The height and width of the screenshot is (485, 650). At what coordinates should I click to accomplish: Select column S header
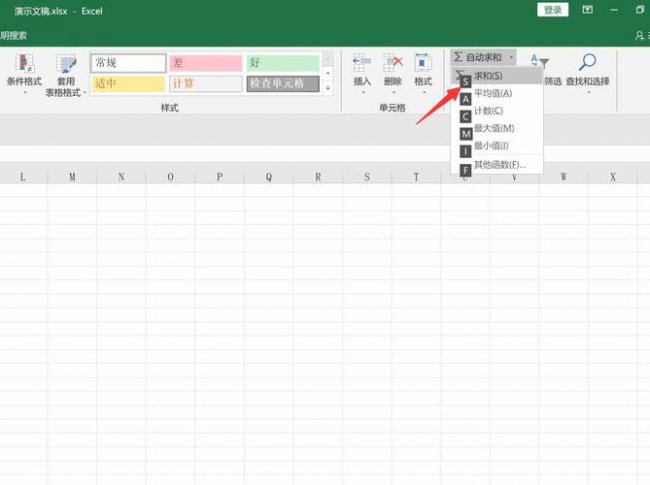367,177
